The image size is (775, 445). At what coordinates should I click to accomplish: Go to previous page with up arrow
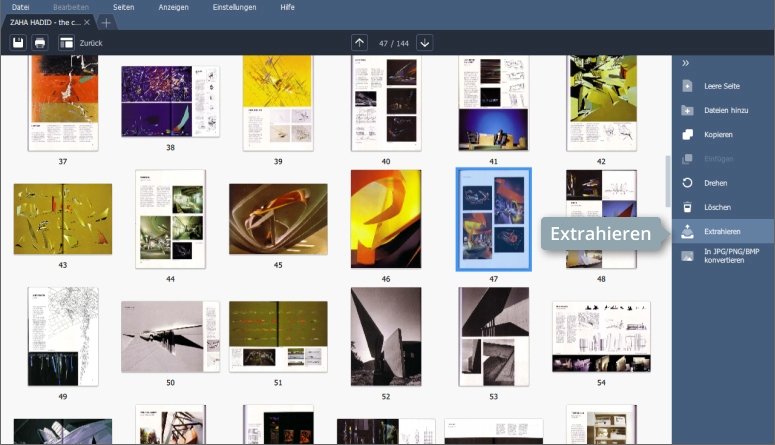359,43
